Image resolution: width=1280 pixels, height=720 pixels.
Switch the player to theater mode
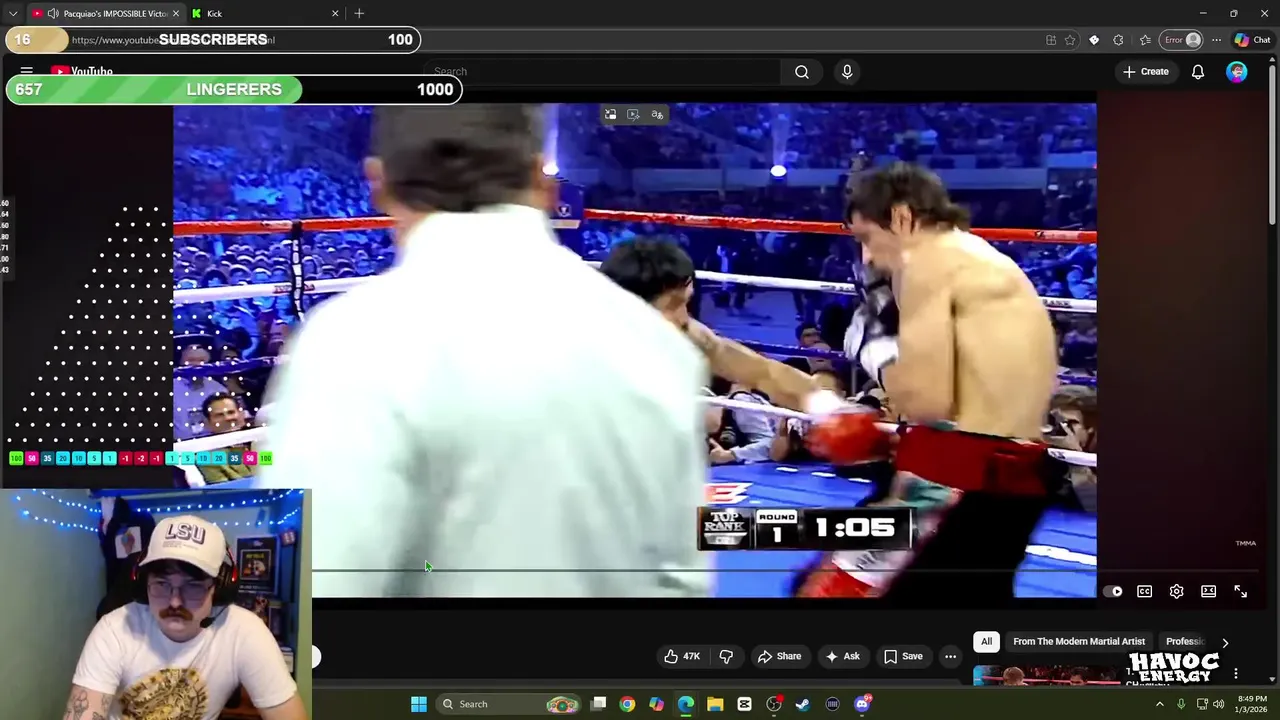(1209, 591)
